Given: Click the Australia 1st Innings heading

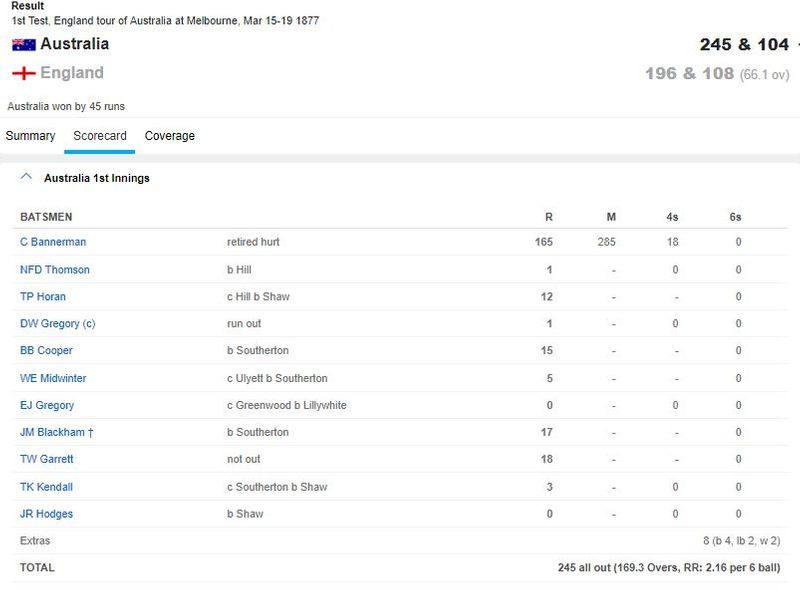Looking at the screenshot, I should pos(97,178).
